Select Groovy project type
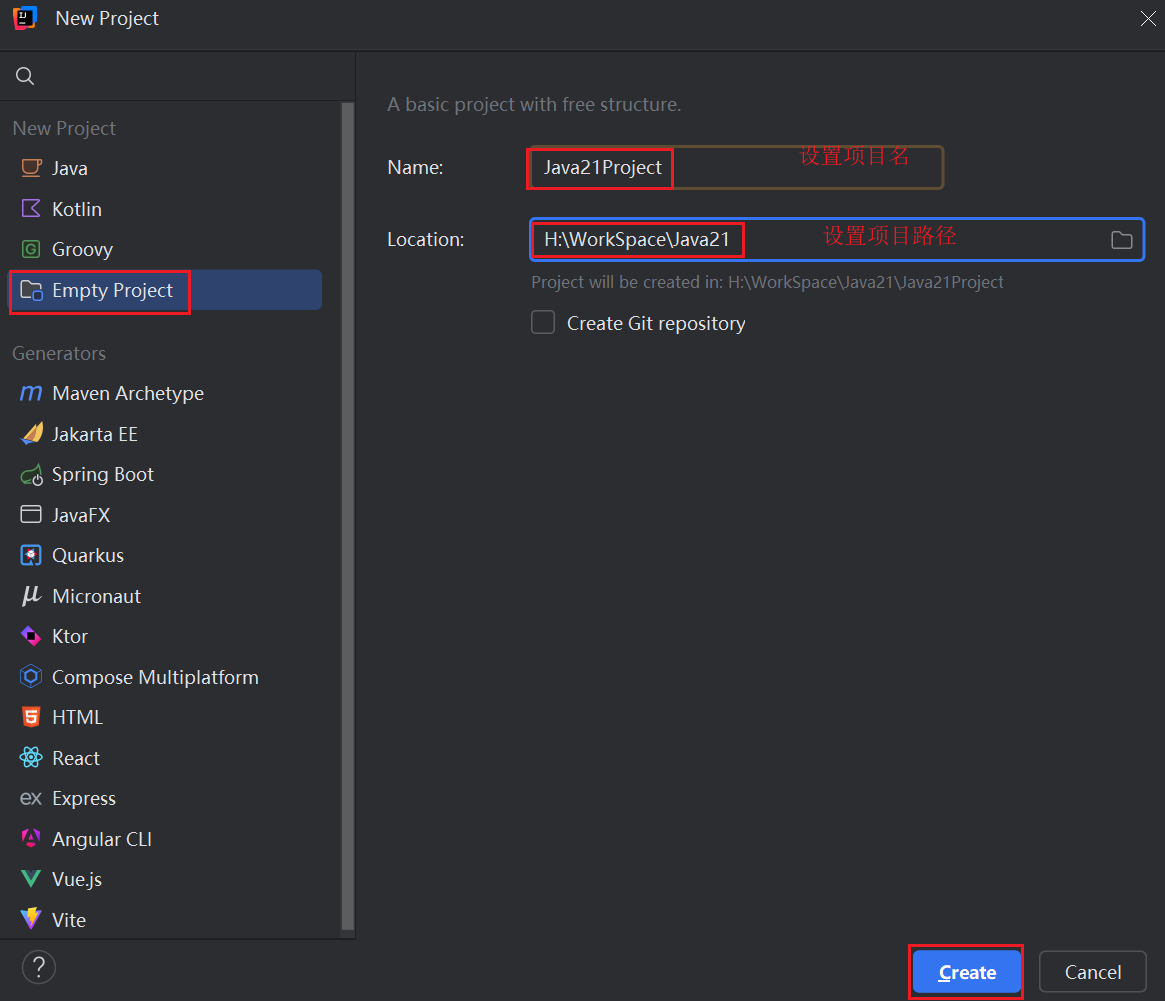This screenshot has width=1165, height=1001. coord(165,249)
